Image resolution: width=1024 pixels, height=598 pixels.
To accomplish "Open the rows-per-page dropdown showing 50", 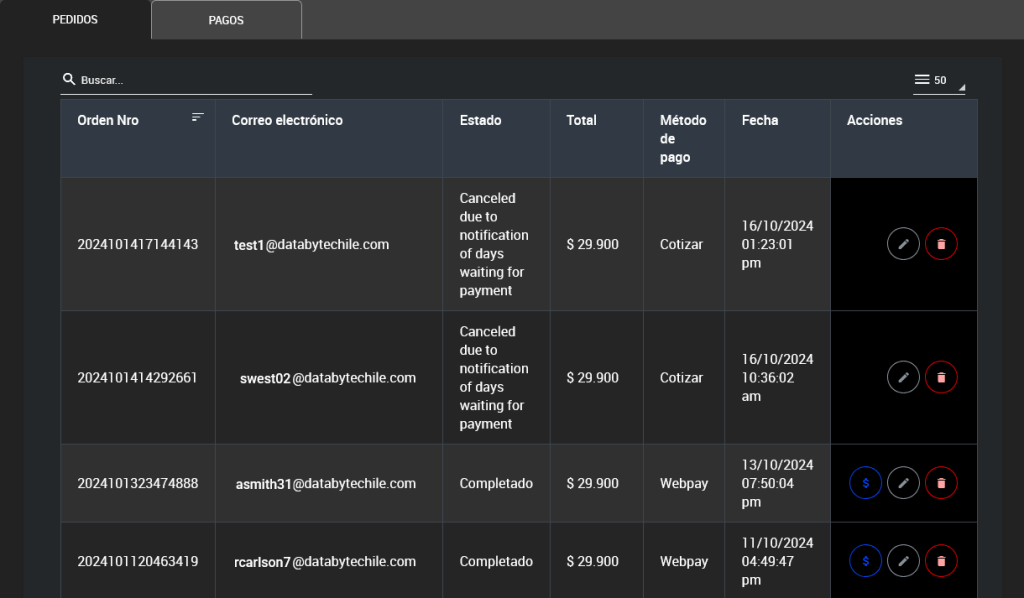I will 938,80.
